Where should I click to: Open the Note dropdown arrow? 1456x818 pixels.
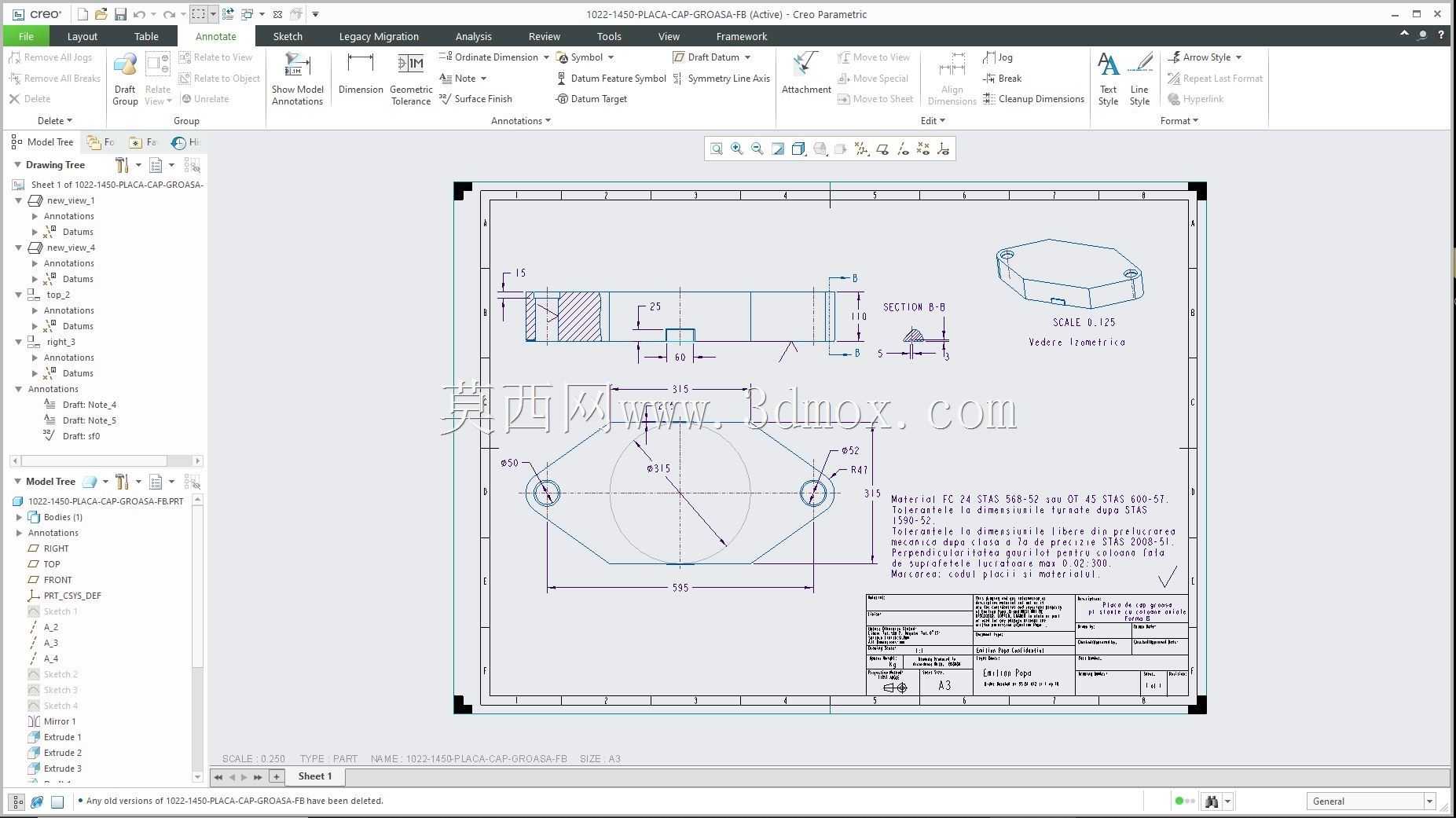483,79
